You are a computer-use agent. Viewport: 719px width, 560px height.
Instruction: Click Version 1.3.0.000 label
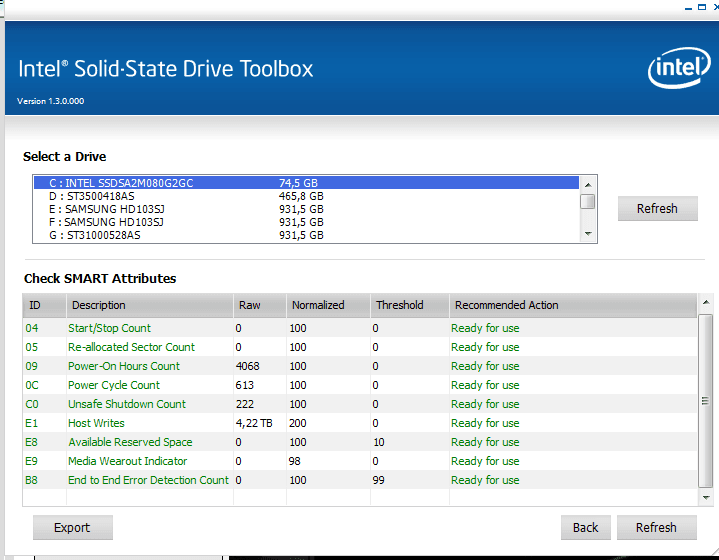pyautogui.click(x=50, y=101)
